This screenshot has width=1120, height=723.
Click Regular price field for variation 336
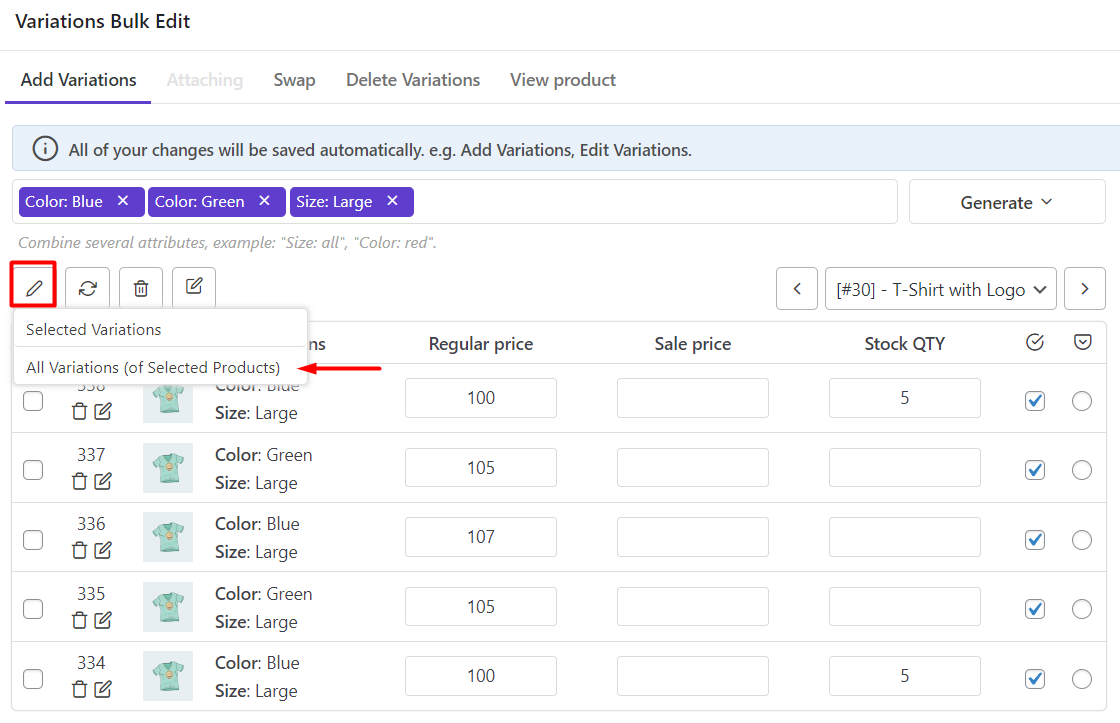(481, 537)
